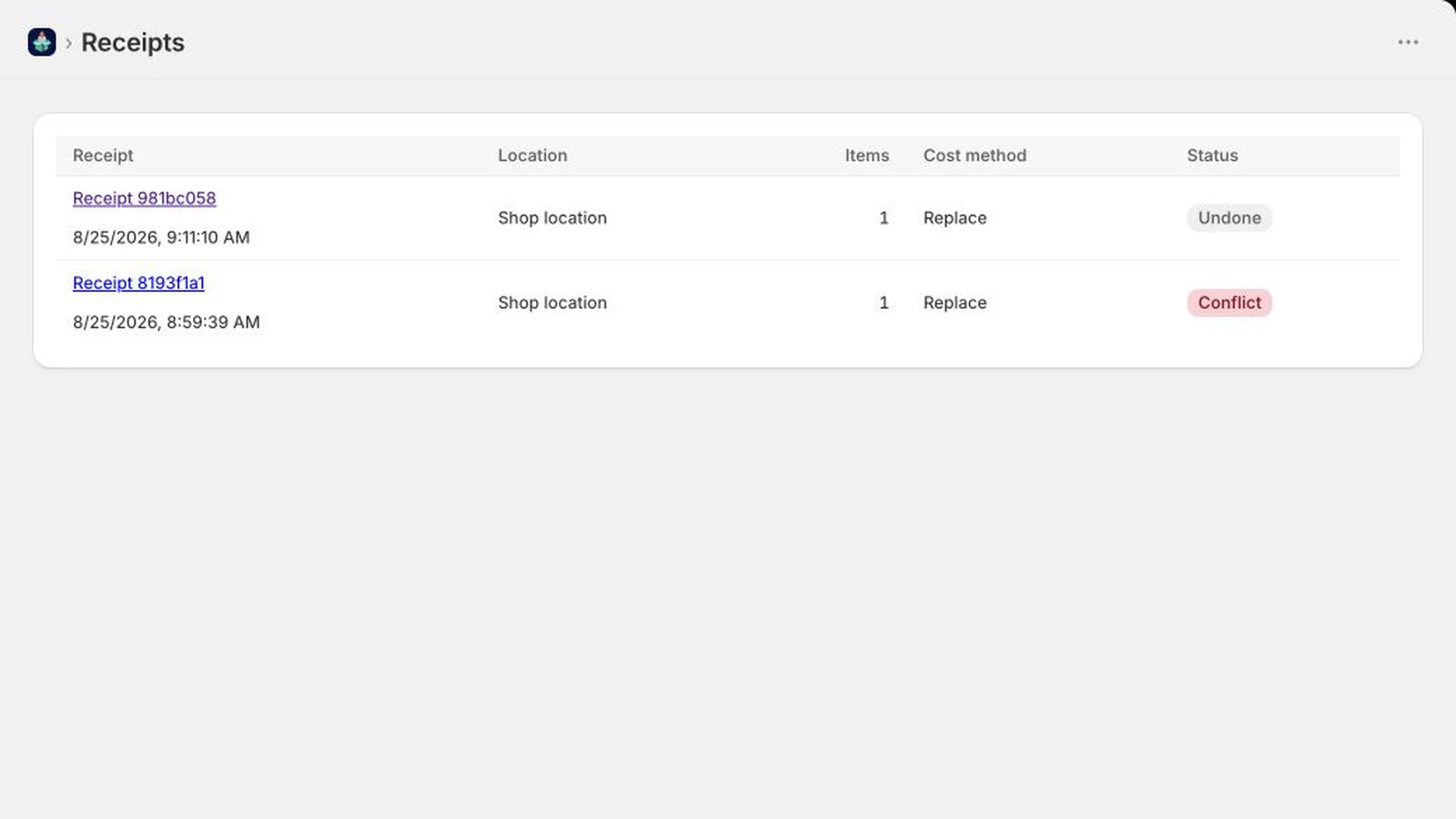Click Shop location in the Undone row
Viewport: 1456px width, 819px height.
pyautogui.click(x=552, y=217)
